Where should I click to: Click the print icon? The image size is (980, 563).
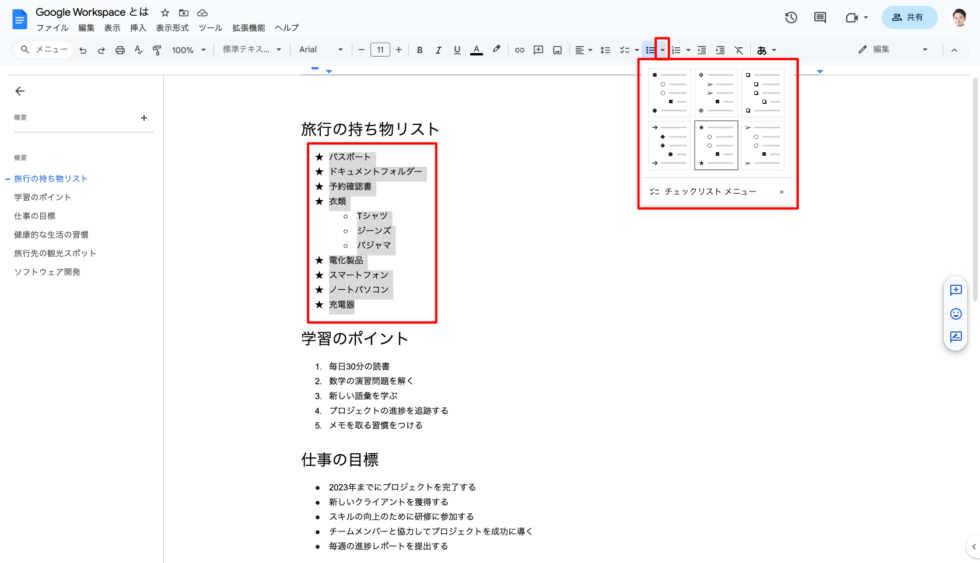[120, 50]
